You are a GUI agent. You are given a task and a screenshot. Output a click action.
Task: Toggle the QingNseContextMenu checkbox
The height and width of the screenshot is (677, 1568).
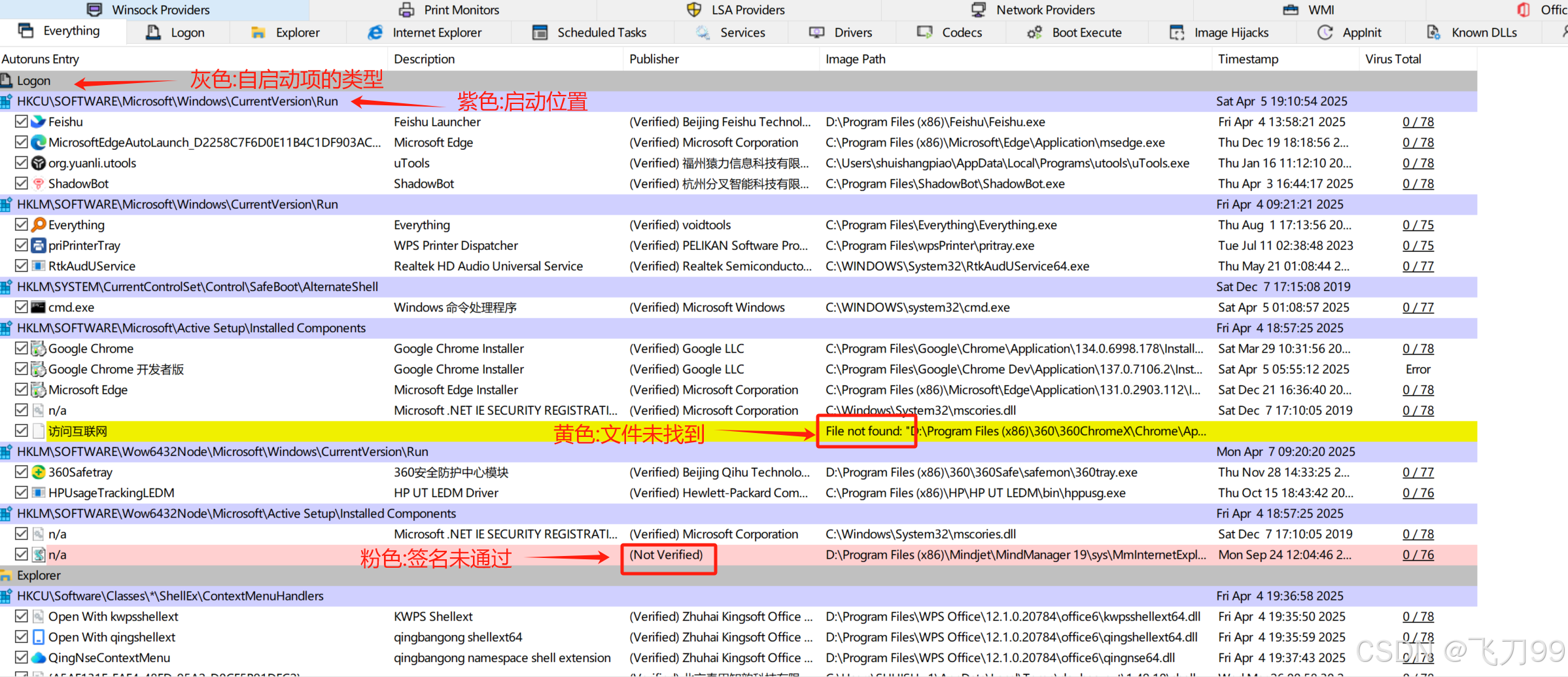pos(22,657)
